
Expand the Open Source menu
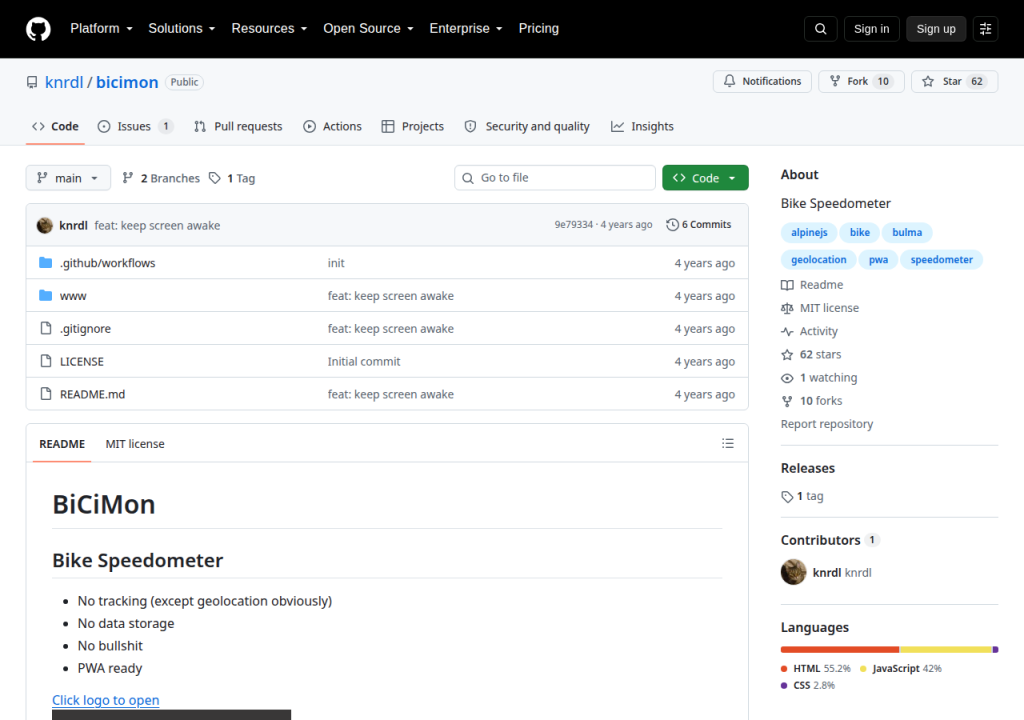click(x=368, y=29)
